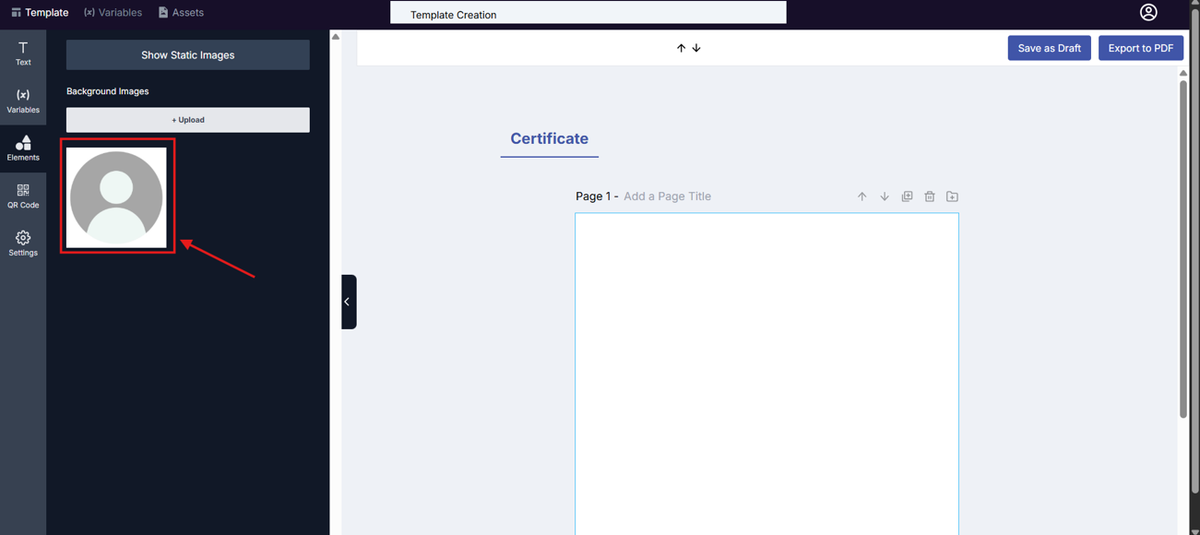Click the panel scrollbar up arrow
The height and width of the screenshot is (535, 1200).
tap(336, 37)
